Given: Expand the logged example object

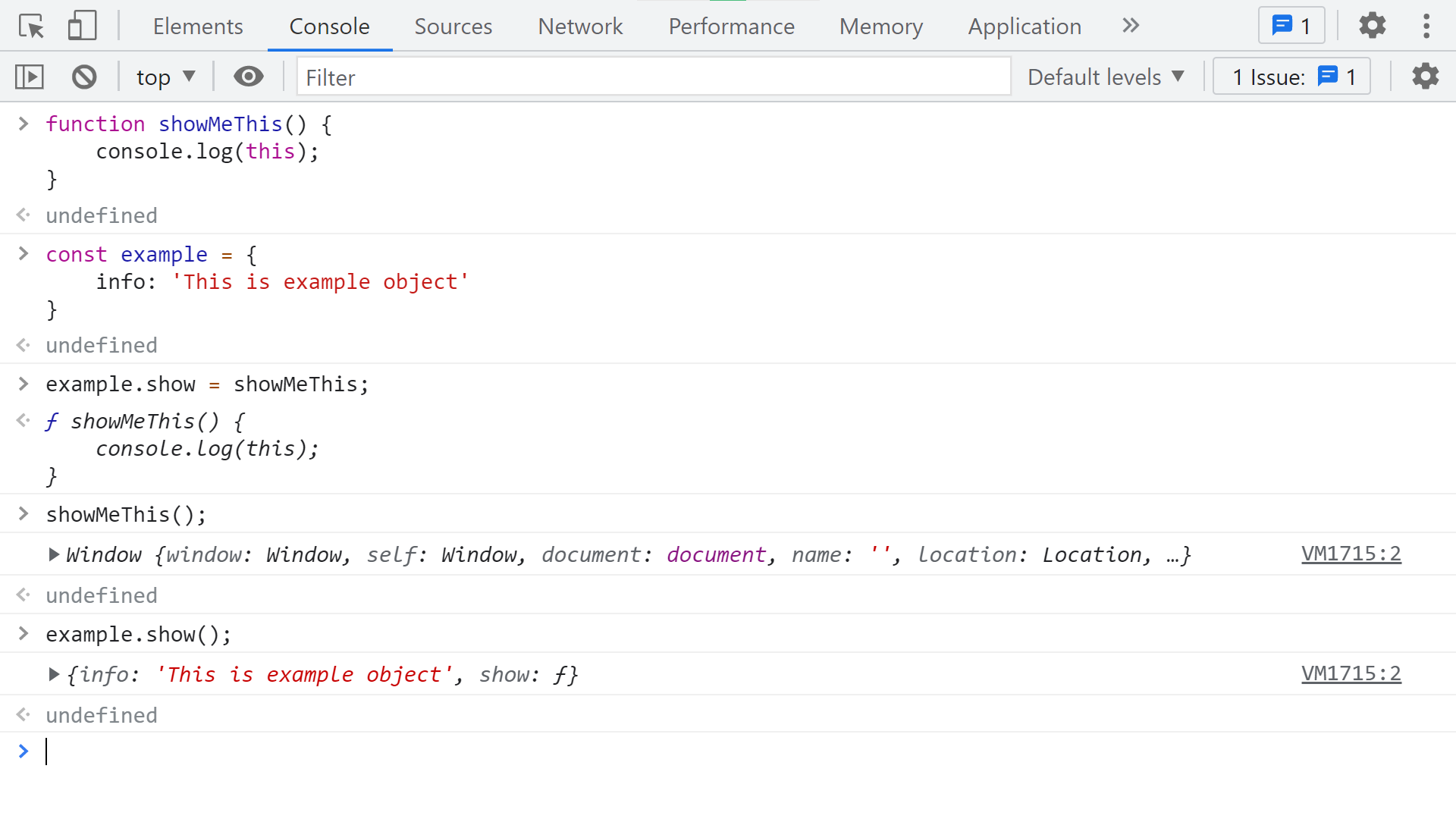Looking at the screenshot, I should [x=54, y=674].
